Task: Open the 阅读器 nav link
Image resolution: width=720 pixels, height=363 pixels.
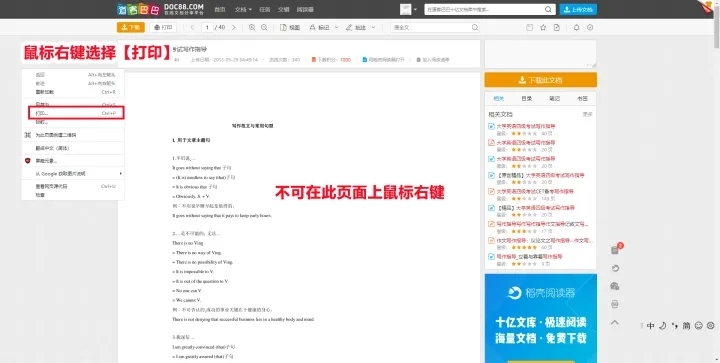Action: [305, 9]
